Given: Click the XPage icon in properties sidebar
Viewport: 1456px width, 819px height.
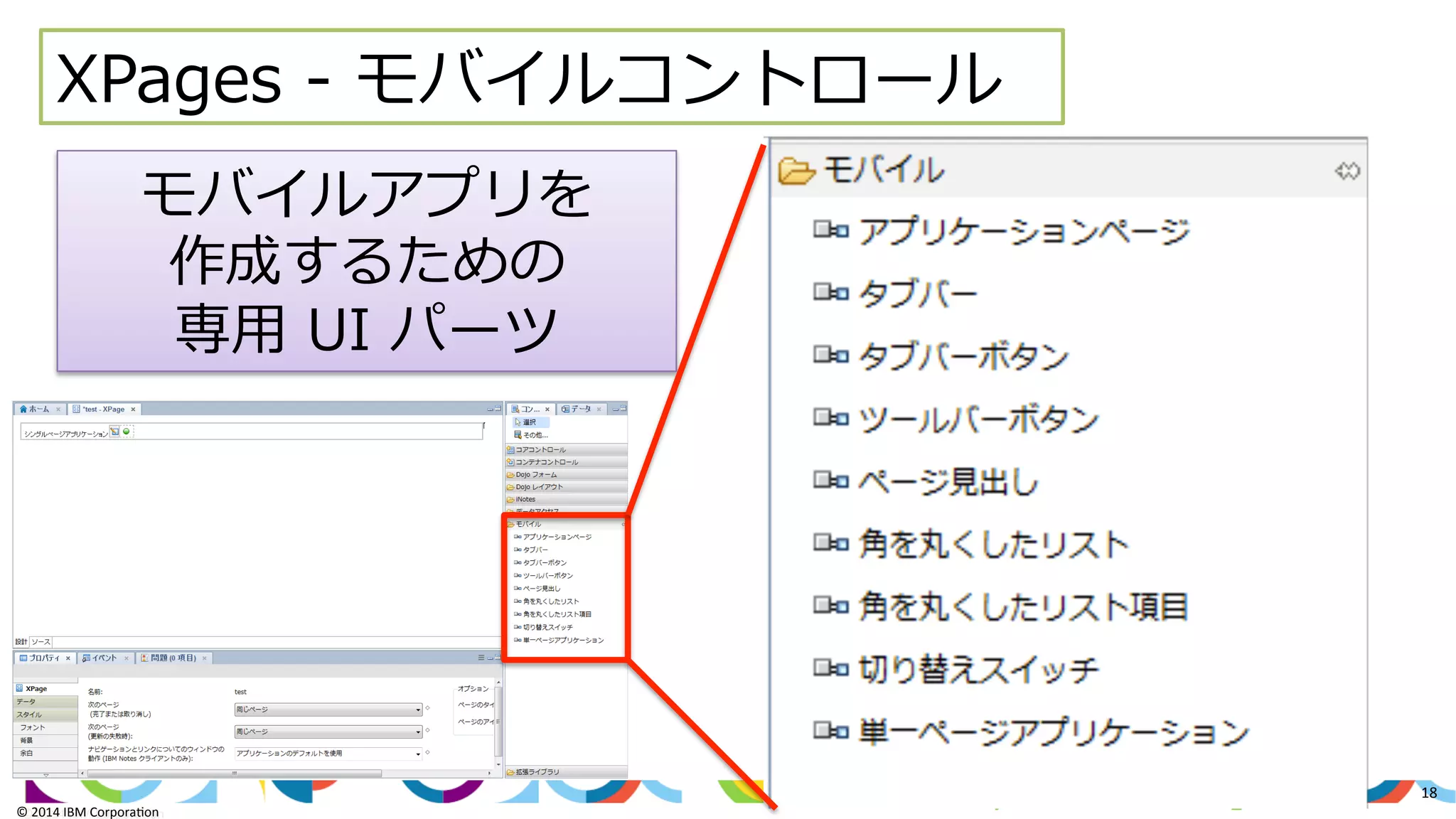Looking at the screenshot, I should tap(19, 688).
